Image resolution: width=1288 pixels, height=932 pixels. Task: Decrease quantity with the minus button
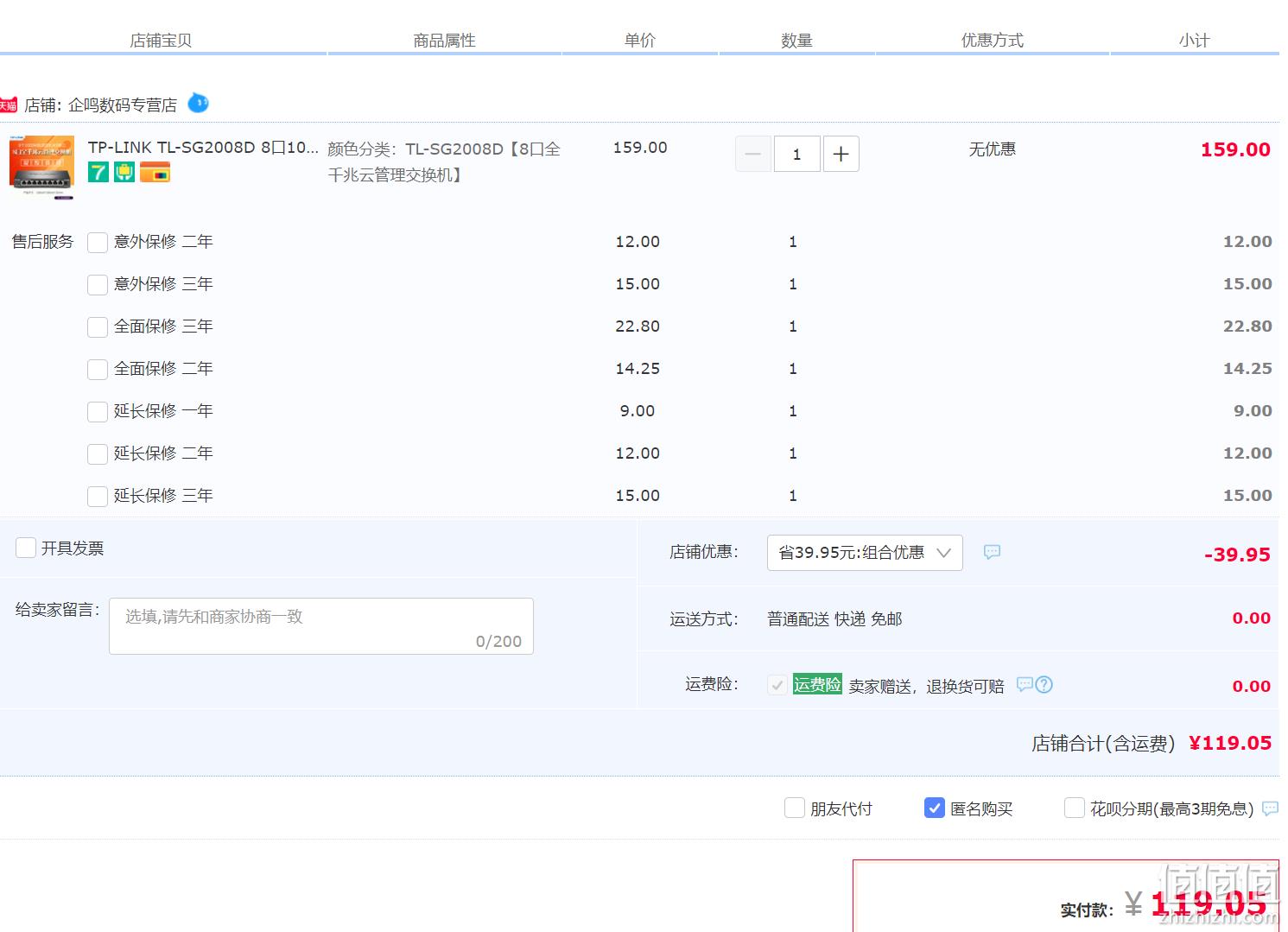pyautogui.click(x=753, y=155)
